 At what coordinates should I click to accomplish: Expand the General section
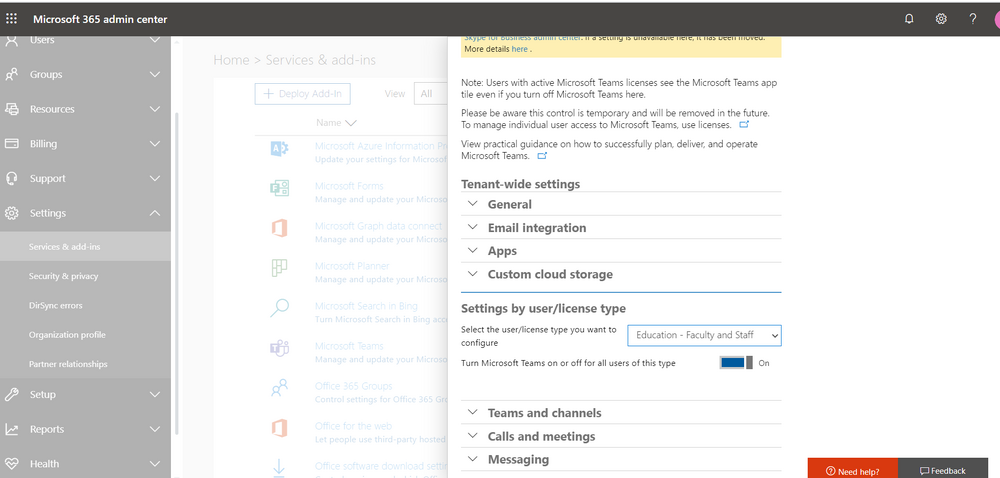click(621, 205)
